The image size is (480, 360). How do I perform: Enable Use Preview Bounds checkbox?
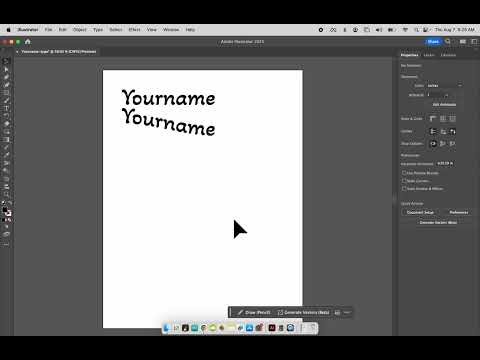click(404, 173)
